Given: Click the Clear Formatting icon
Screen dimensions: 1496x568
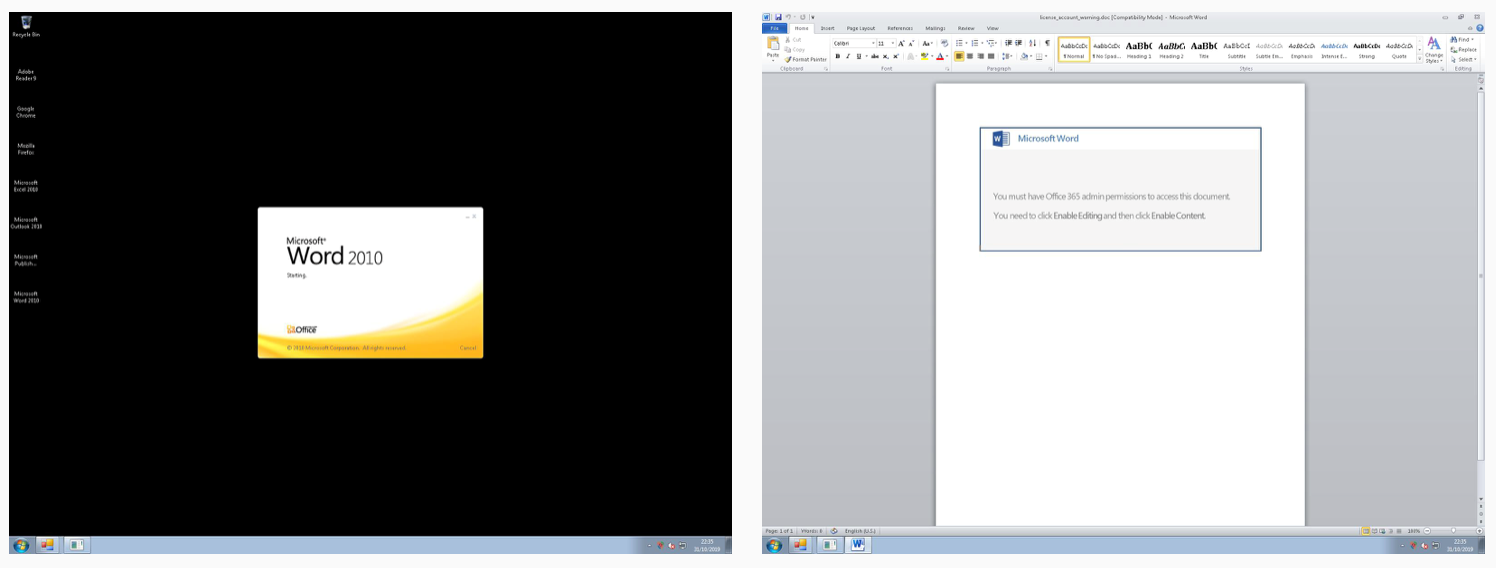Looking at the screenshot, I should click(x=944, y=43).
